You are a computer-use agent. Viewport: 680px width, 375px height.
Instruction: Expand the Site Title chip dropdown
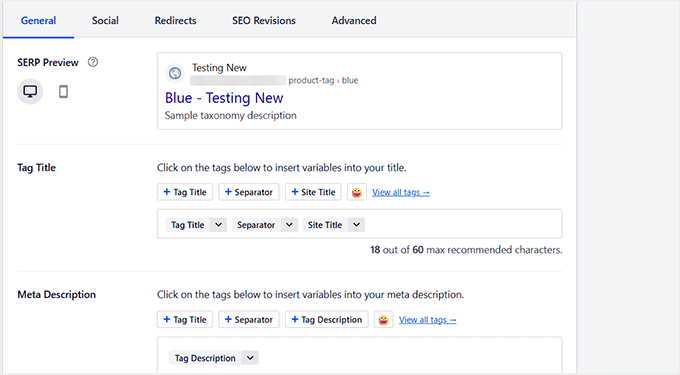coord(356,225)
